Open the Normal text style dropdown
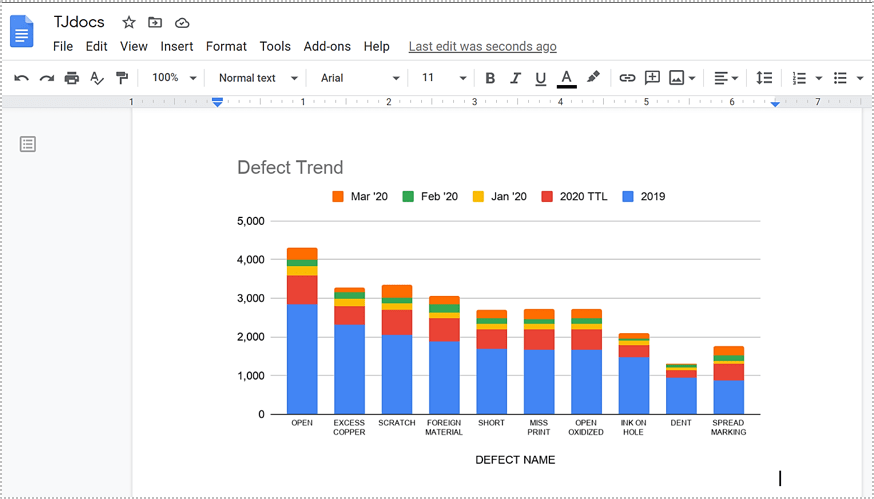The width and height of the screenshot is (874, 499). [258, 78]
